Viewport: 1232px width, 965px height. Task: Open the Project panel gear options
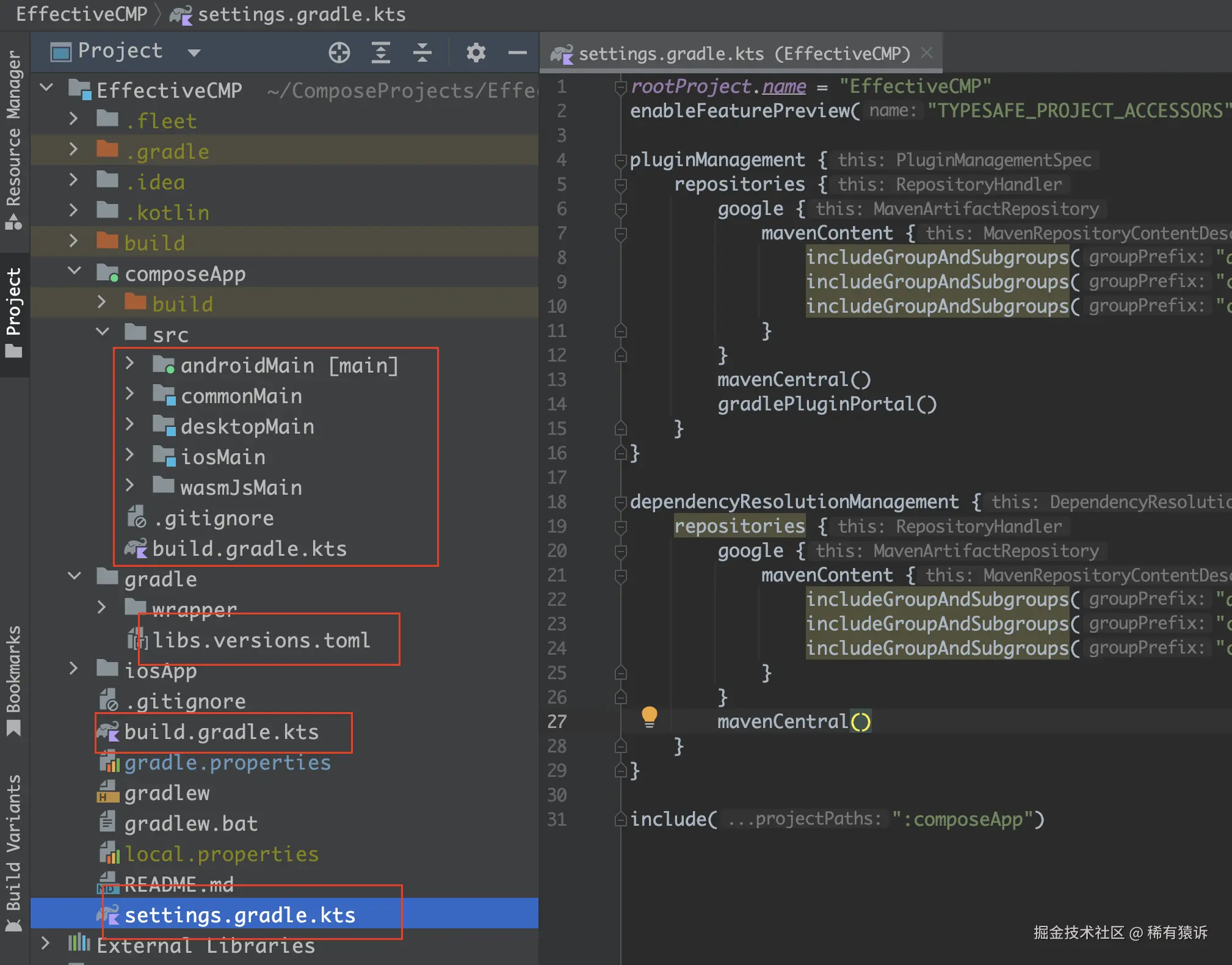click(476, 53)
